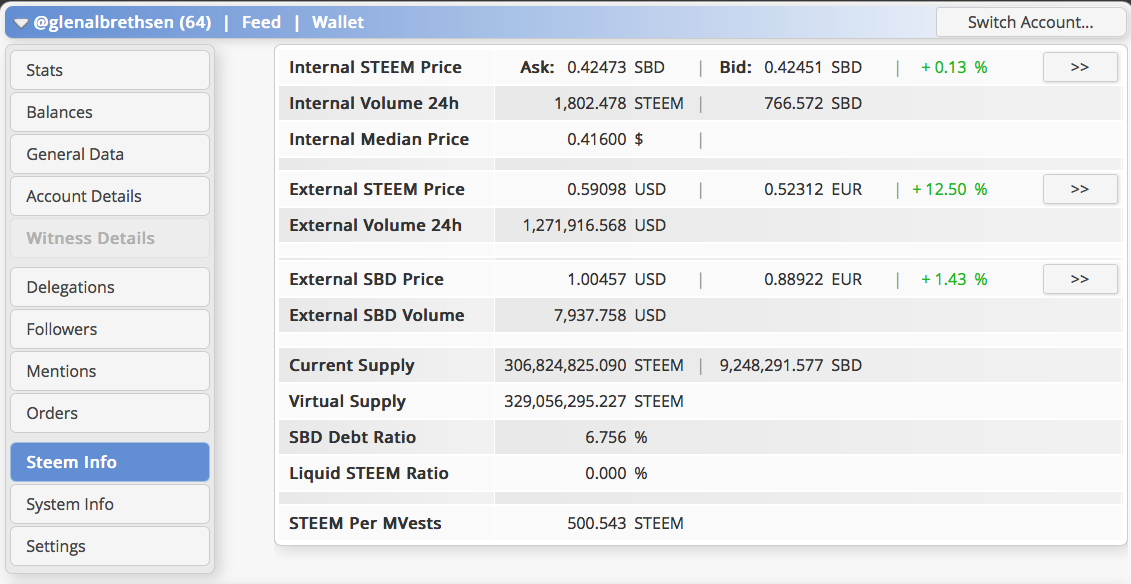Select the 6.756 % debt ratio value

616,437
